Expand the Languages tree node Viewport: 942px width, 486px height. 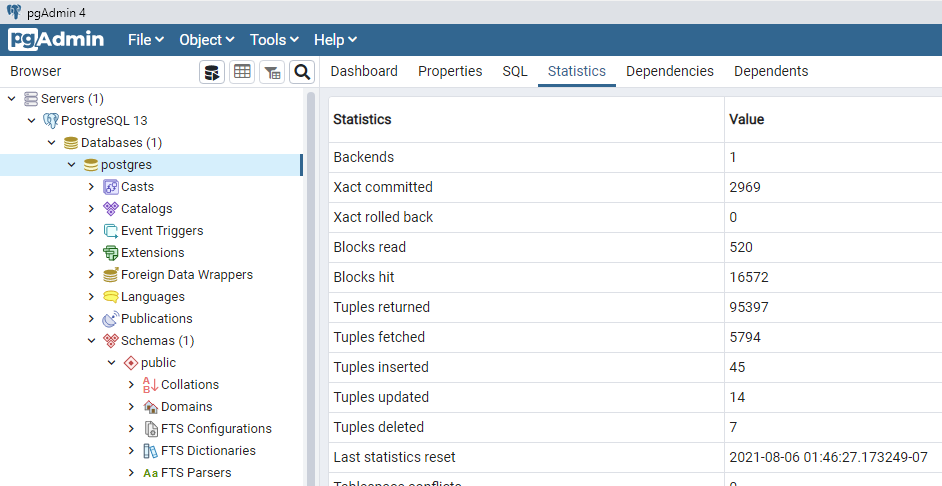click(91, 297)
